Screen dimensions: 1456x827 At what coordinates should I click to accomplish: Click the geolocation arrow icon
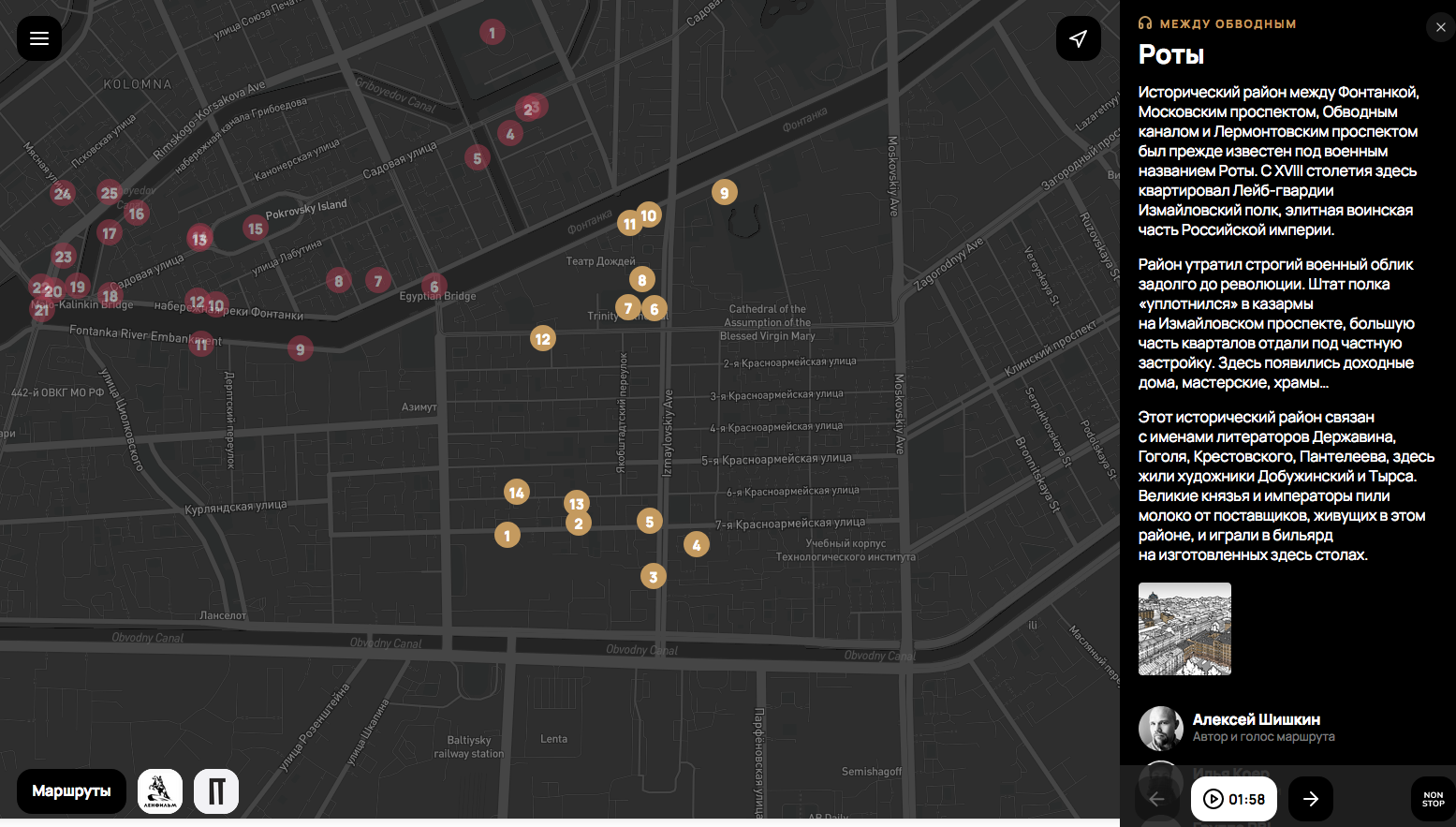[1078, 38]
